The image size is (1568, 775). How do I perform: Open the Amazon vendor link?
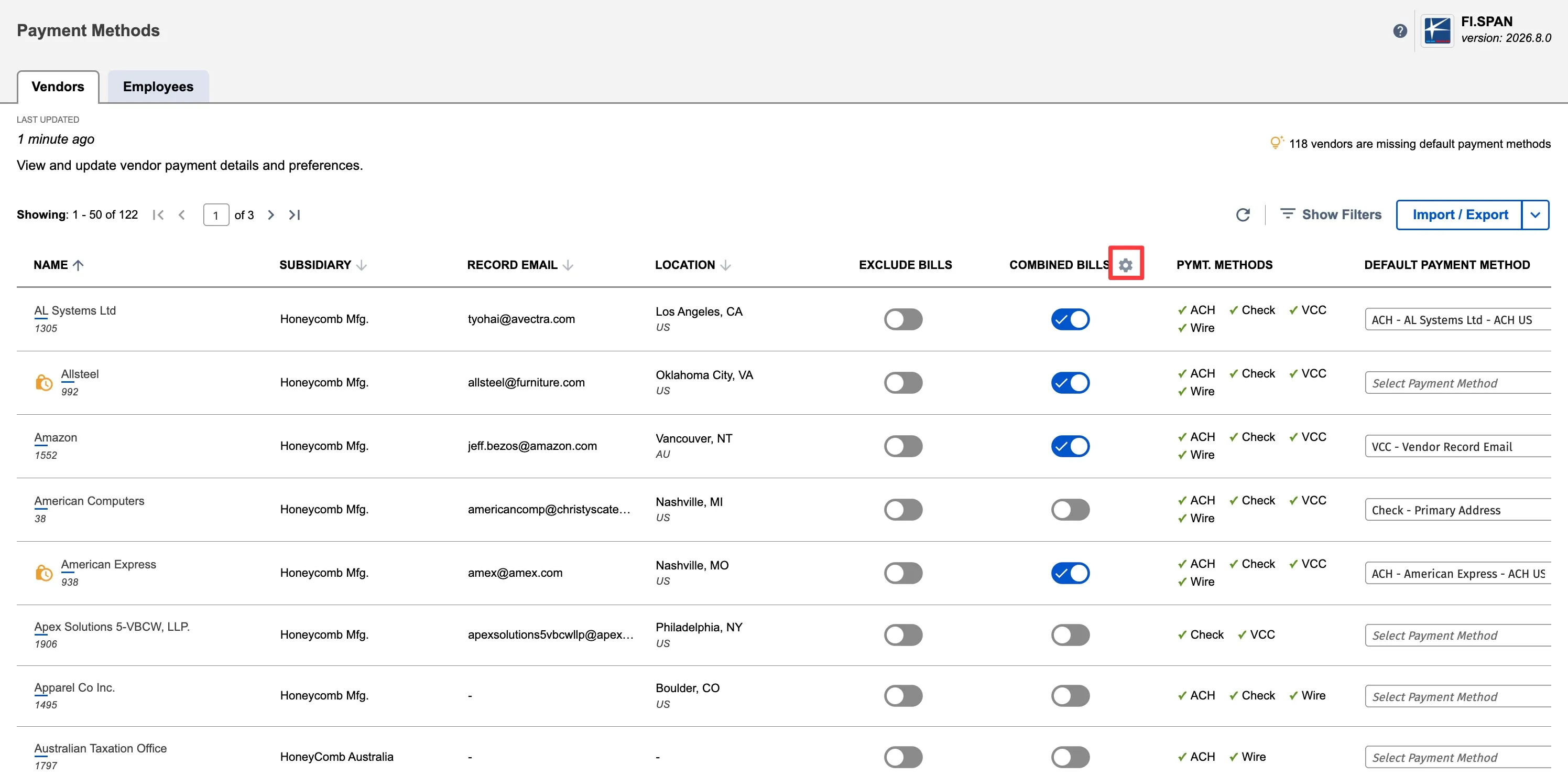click(x=56, y=437)
